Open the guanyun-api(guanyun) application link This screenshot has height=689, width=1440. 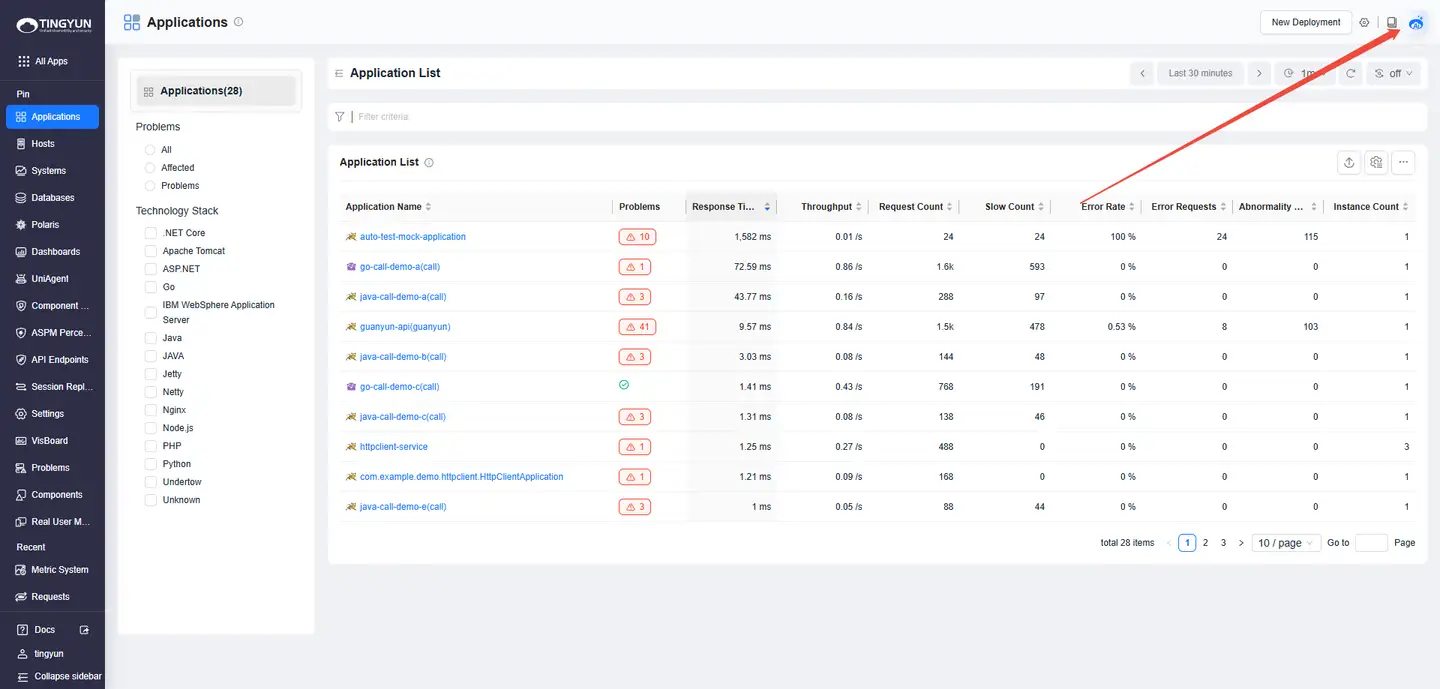pos(404,327)
